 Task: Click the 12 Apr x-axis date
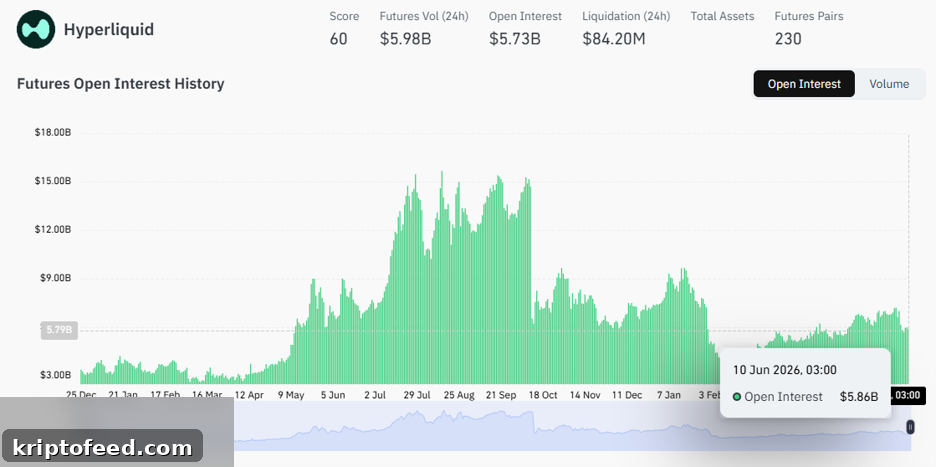249,395
